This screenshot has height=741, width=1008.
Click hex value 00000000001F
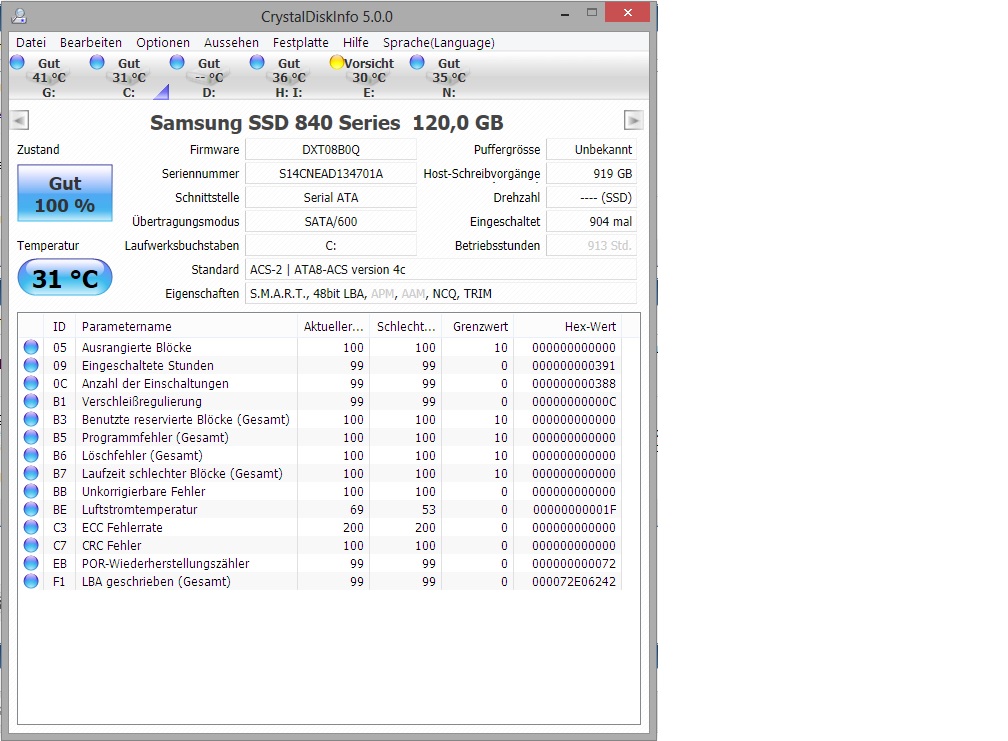pos(574,509)
